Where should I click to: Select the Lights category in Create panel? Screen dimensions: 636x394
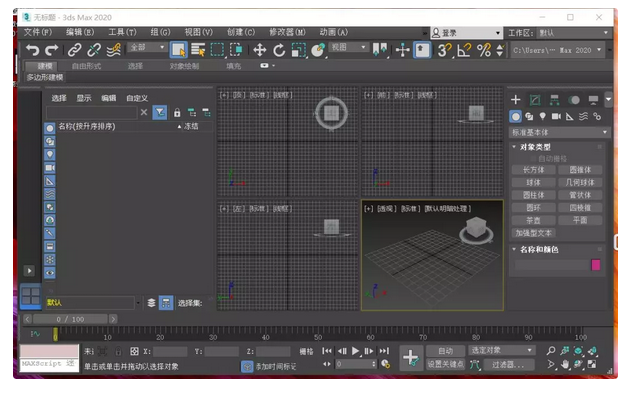pyautogui.click(x=543, y=117)
